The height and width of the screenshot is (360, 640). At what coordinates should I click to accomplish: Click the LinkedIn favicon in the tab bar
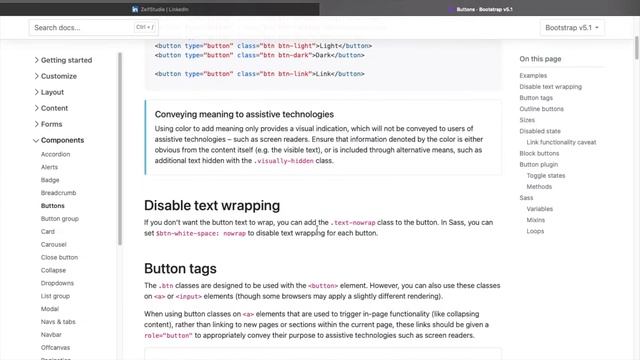coord(135,9)
